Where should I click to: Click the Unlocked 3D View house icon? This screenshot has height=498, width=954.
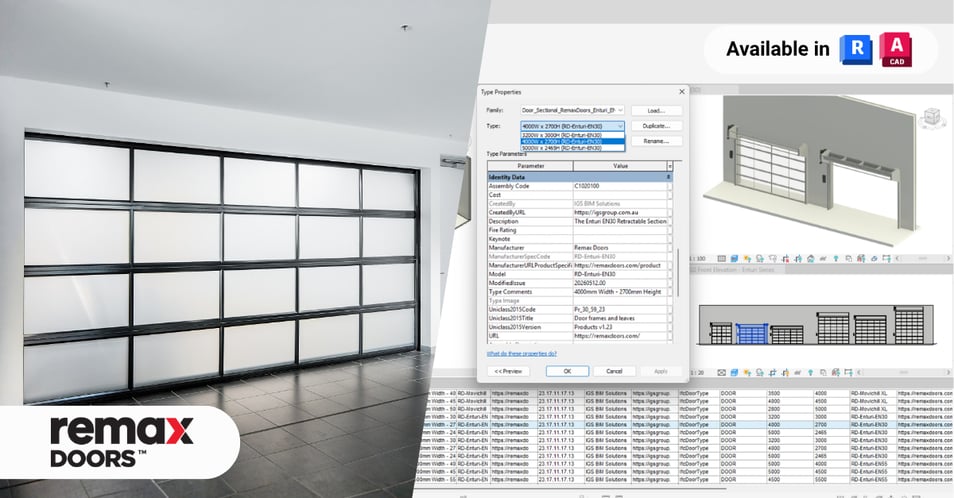[810, 258]
